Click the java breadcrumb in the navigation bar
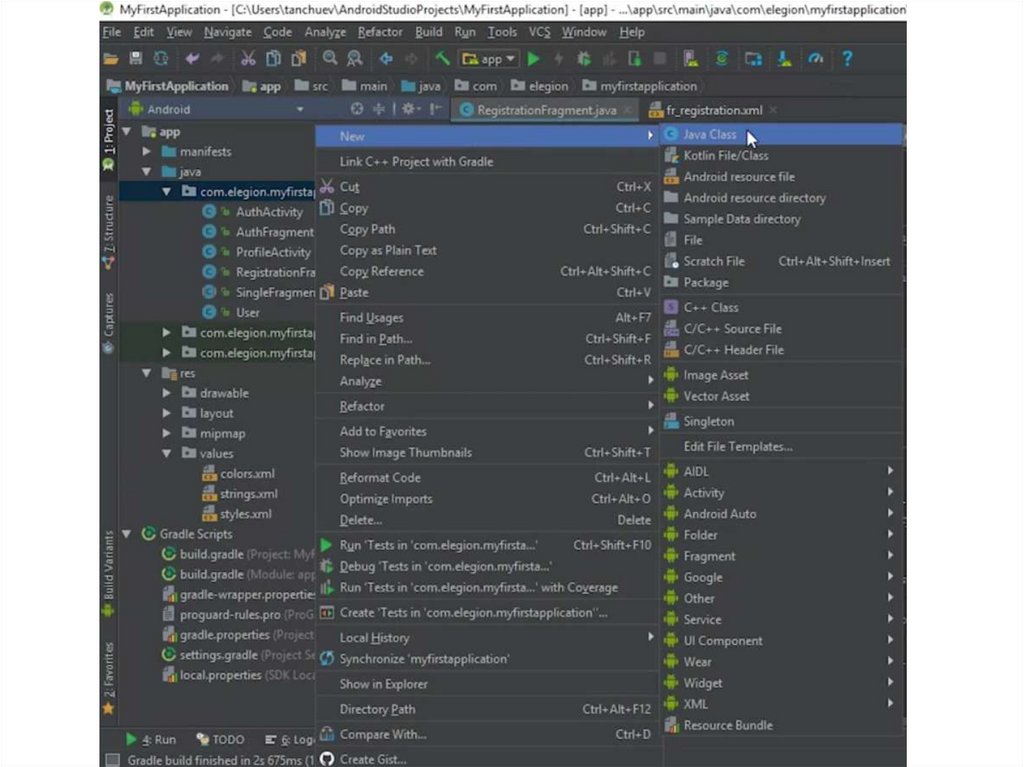This screenshot has height=767, width=1024. pyautogui.click(x=421, y=86)
